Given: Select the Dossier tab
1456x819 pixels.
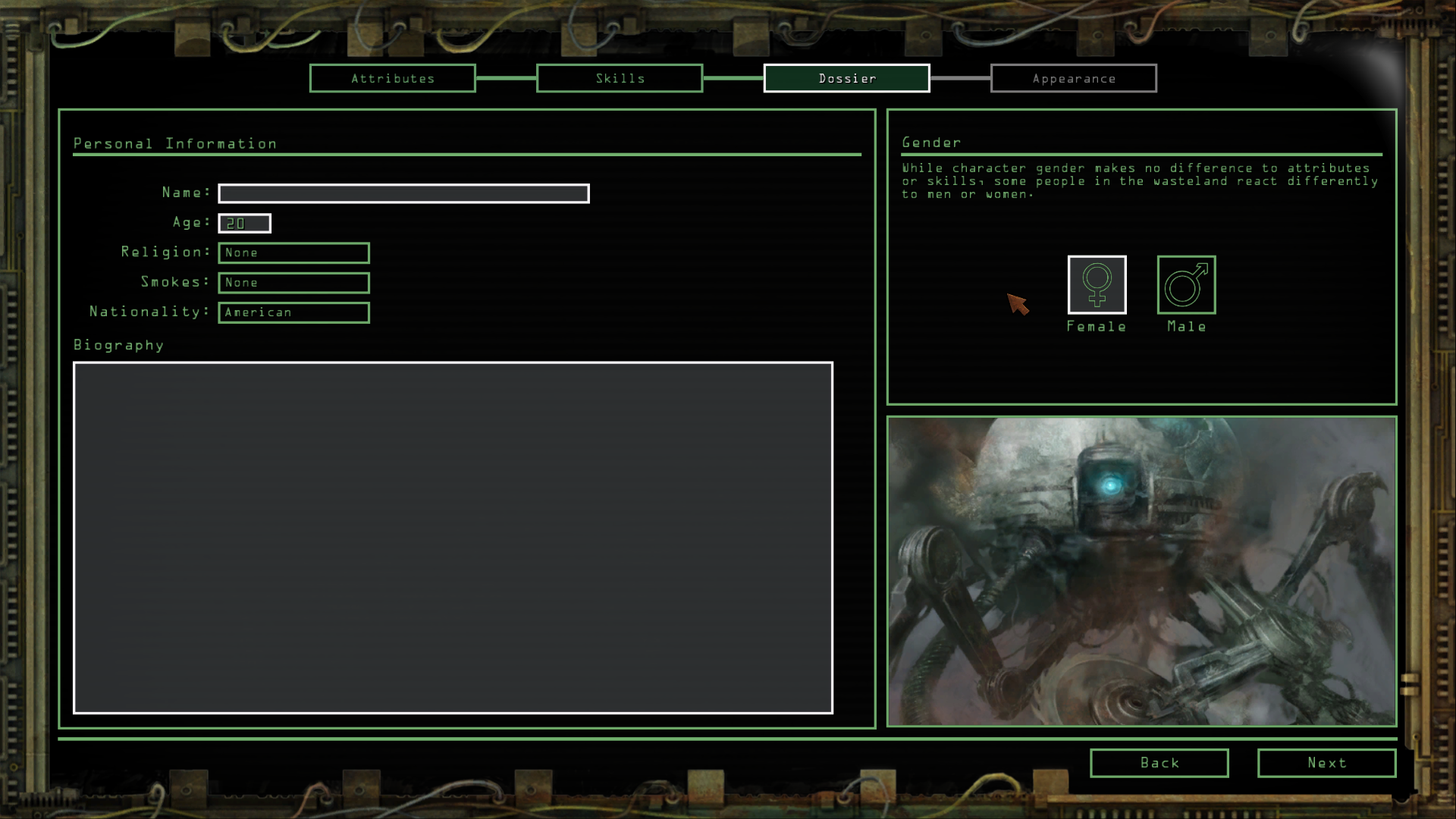Looking at the screenshot, I should point(846,78).
